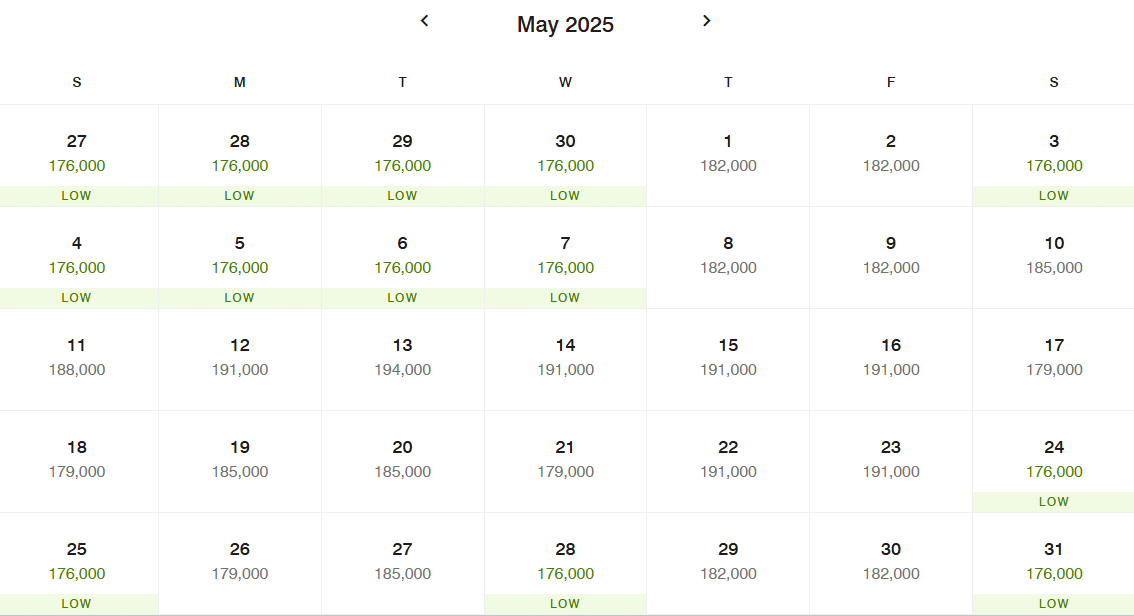Choose May 3 low fare date

[1054, 156]
